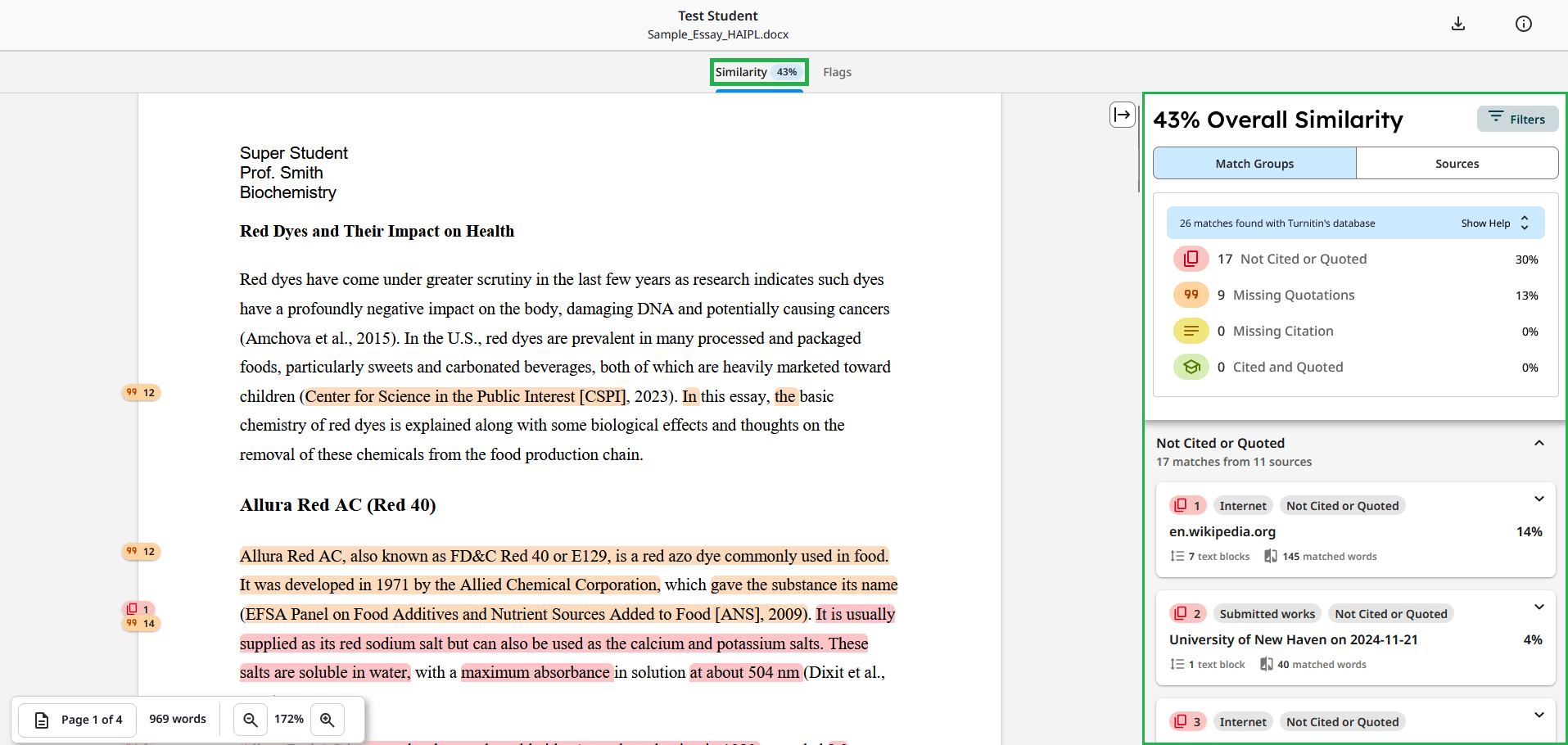Click the 17 Not Cited or Quoted row
The height and width of the screenshot is (745, 1568).
pyautogui.click(x=1356, y=260)
